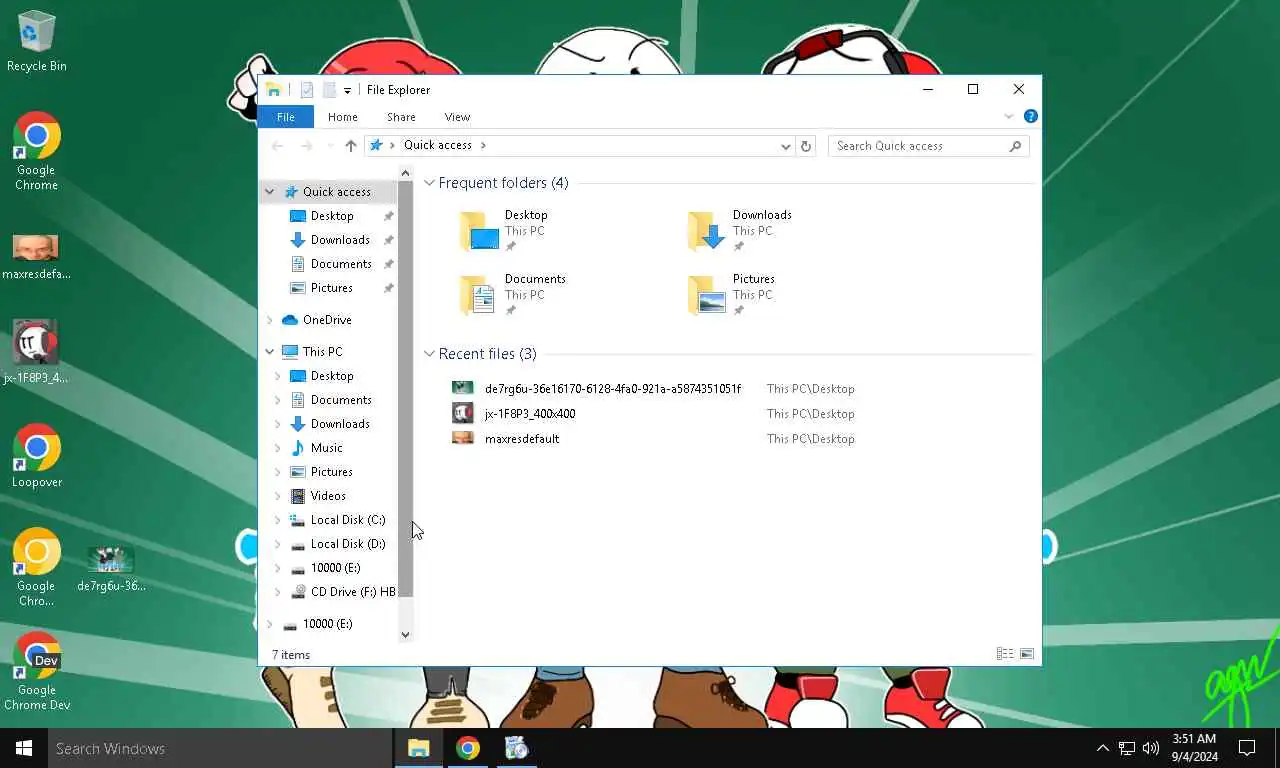The height and width of the screenshot is (768, 1280).
Task: Select Local Disk (C:) drive
Action: 347,520
